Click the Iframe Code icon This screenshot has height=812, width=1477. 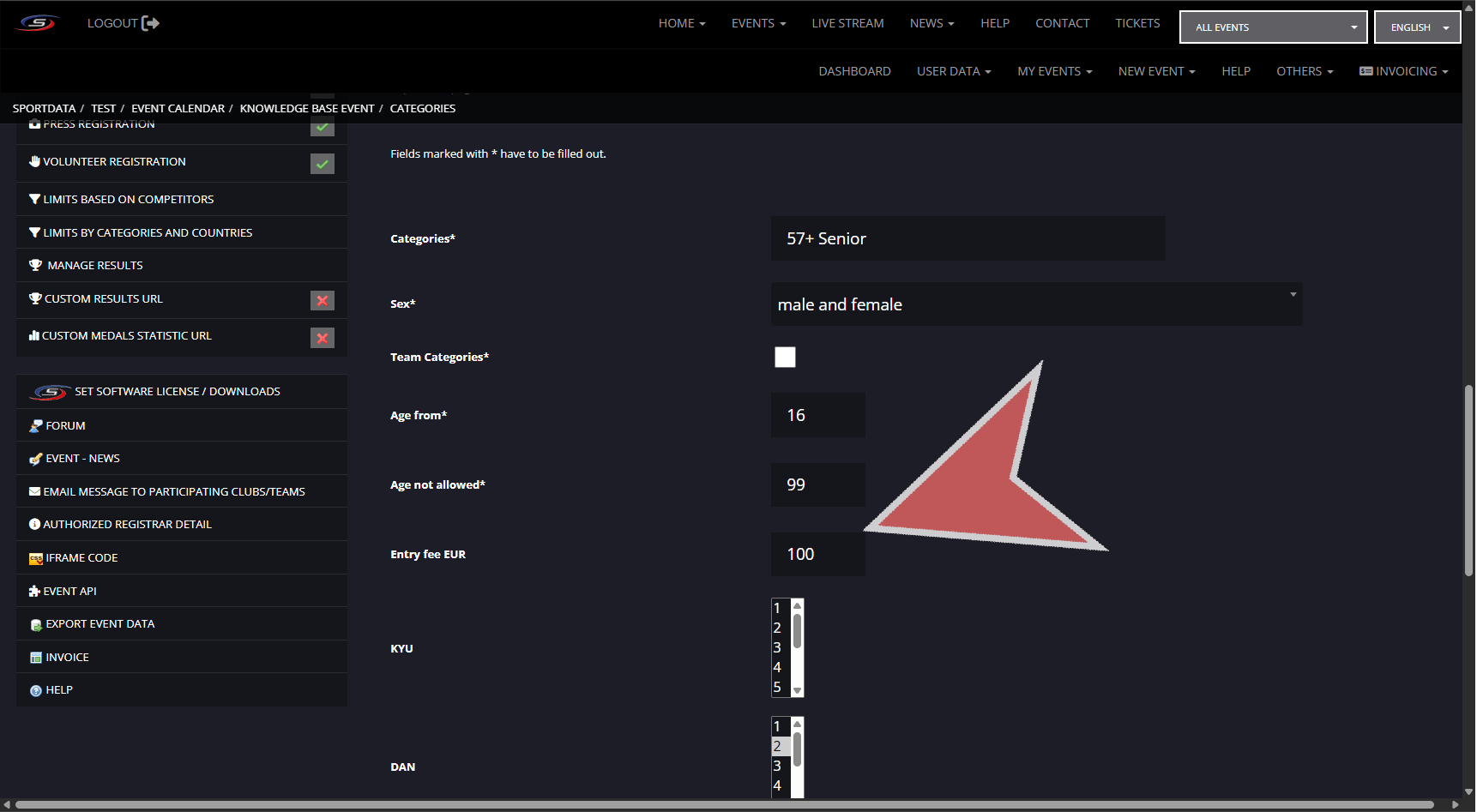coord(35,558)
